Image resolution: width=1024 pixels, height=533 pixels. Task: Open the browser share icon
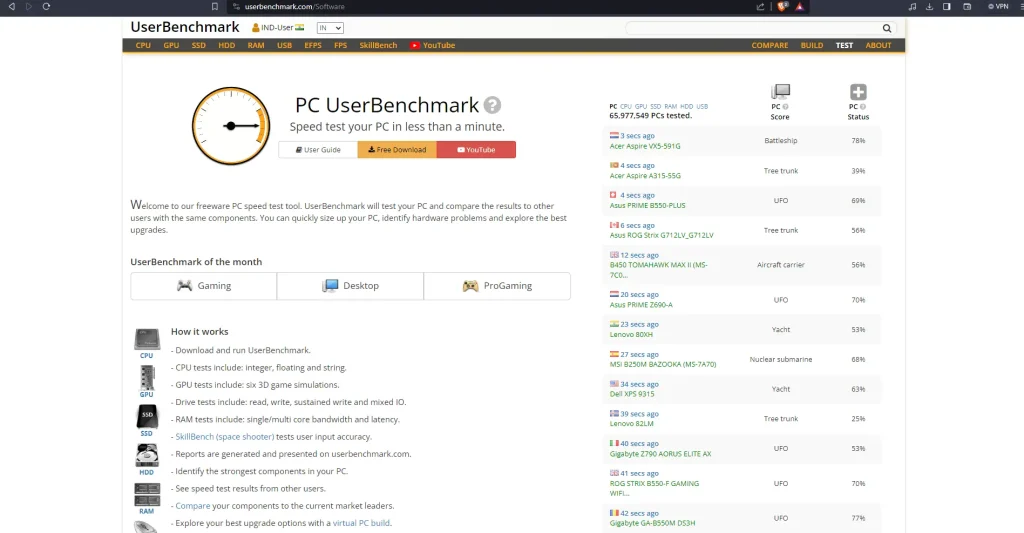click(x=760, y=7)
